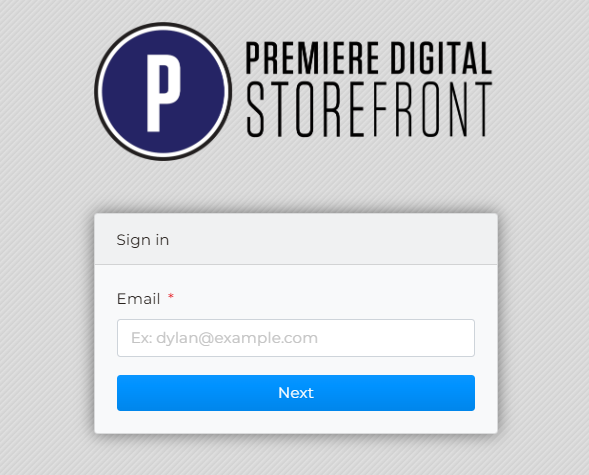Click the gray Sign in header bar

tap(296, 239)
